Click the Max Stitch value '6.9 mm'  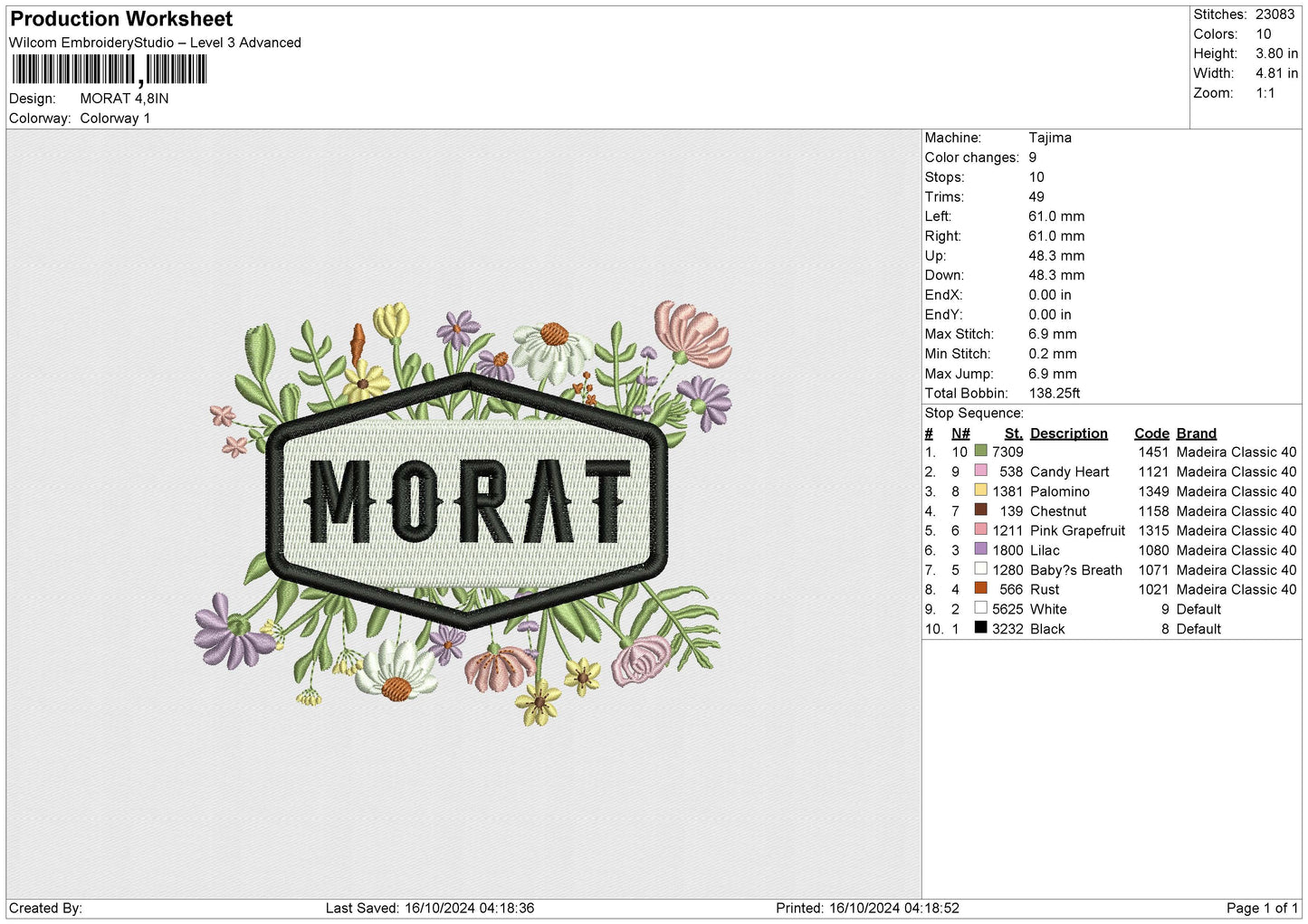pyautogui.click(x=1053, y=334)
